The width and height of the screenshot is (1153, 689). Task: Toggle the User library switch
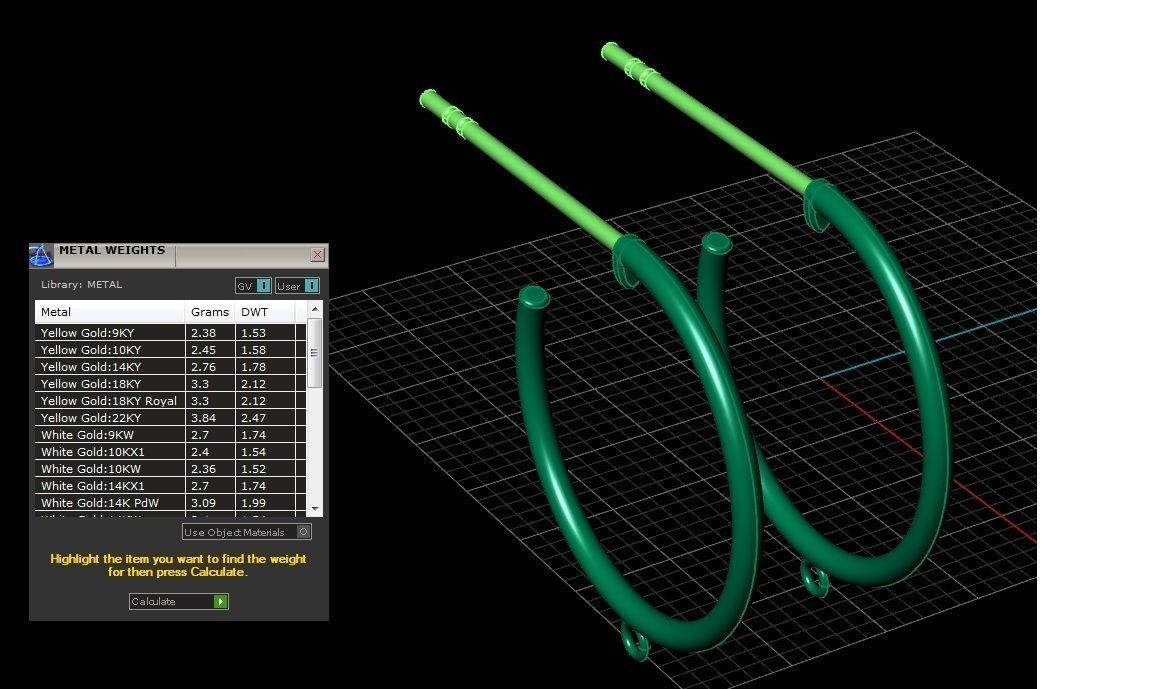coord(298,285)
